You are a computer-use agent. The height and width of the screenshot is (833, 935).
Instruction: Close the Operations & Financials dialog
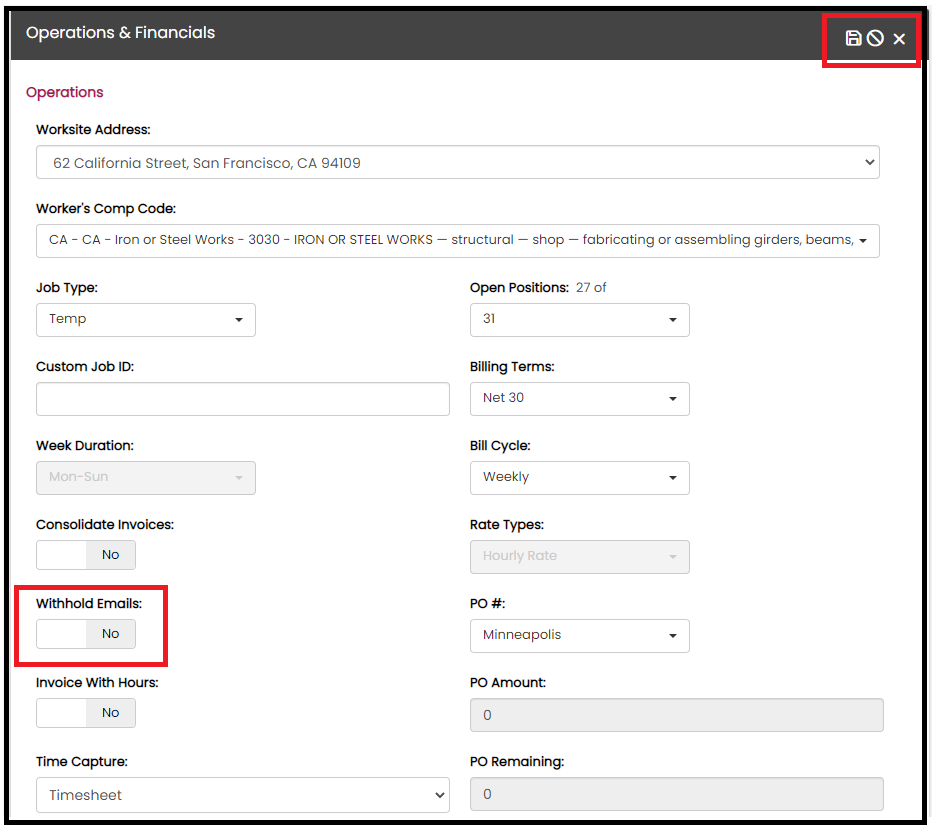[899, 39]
